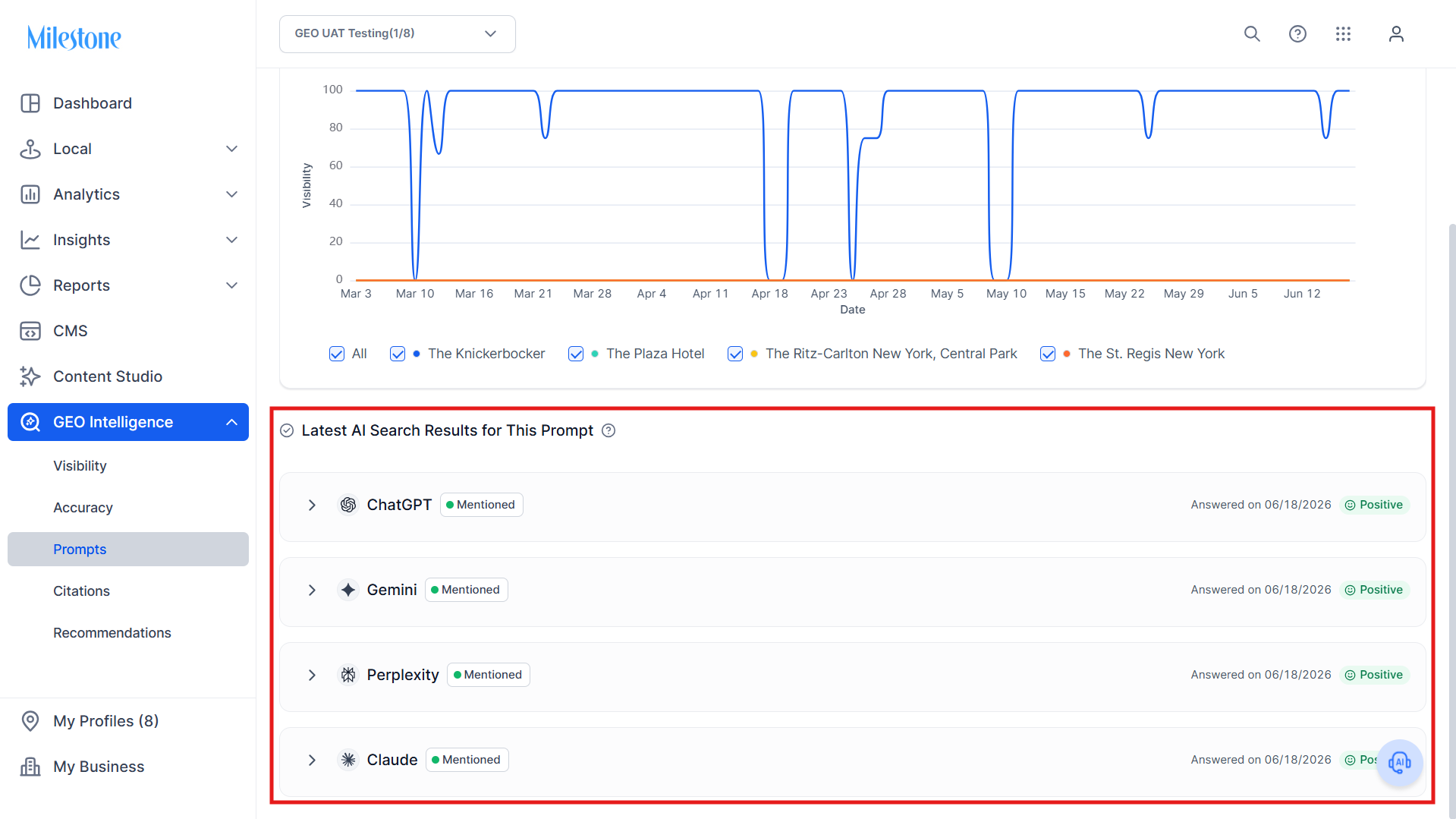Open search with the magnifier icon
The height and width of the screenshot is (819, 1456).
click(1252, 33)
